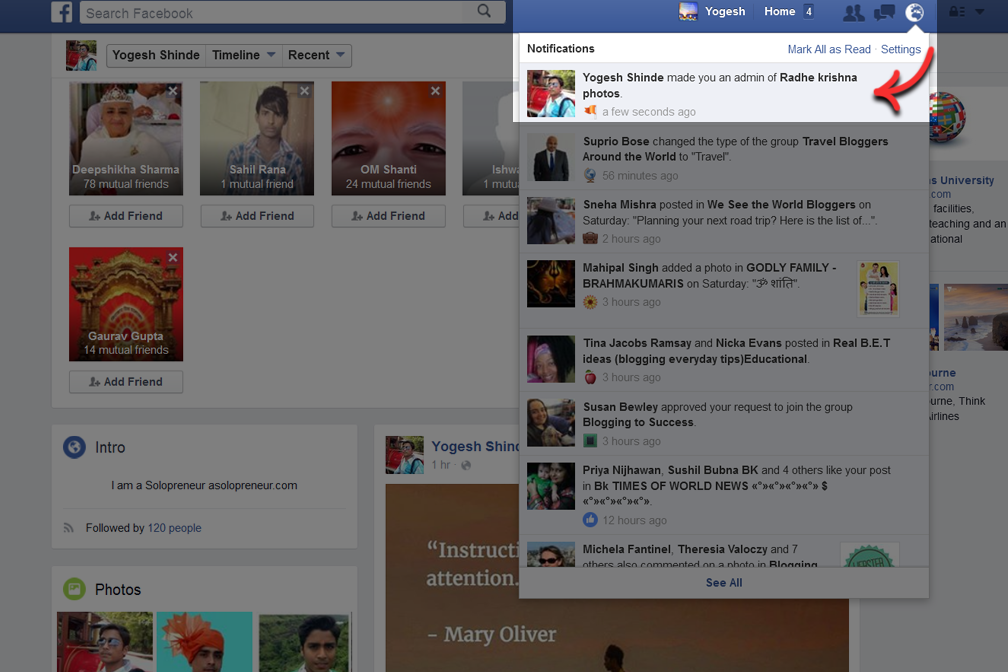1008x672 pixels.
Task: Open notification Settings link
Action: point(901,50)
